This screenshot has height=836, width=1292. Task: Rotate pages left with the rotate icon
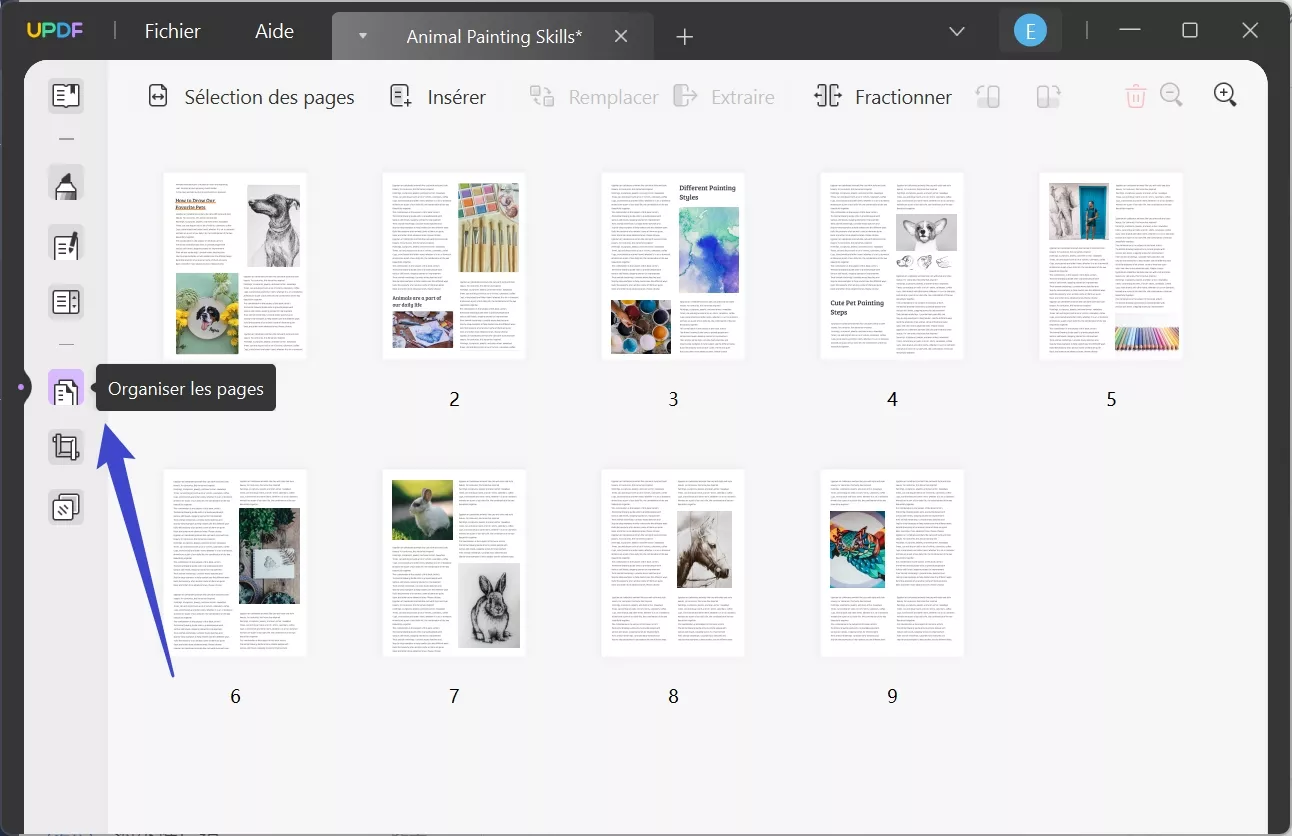988,96
